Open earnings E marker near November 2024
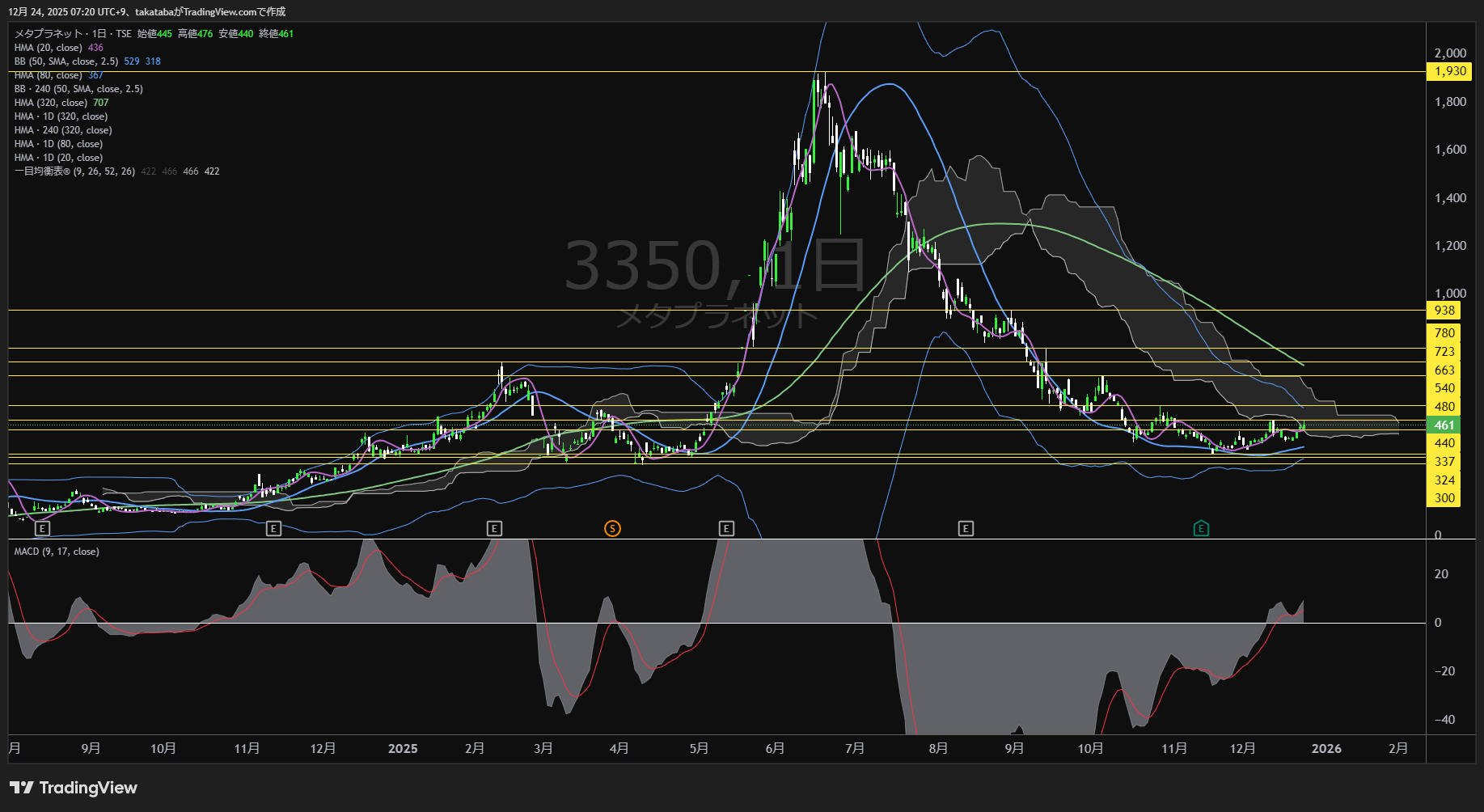 point(273,529)
